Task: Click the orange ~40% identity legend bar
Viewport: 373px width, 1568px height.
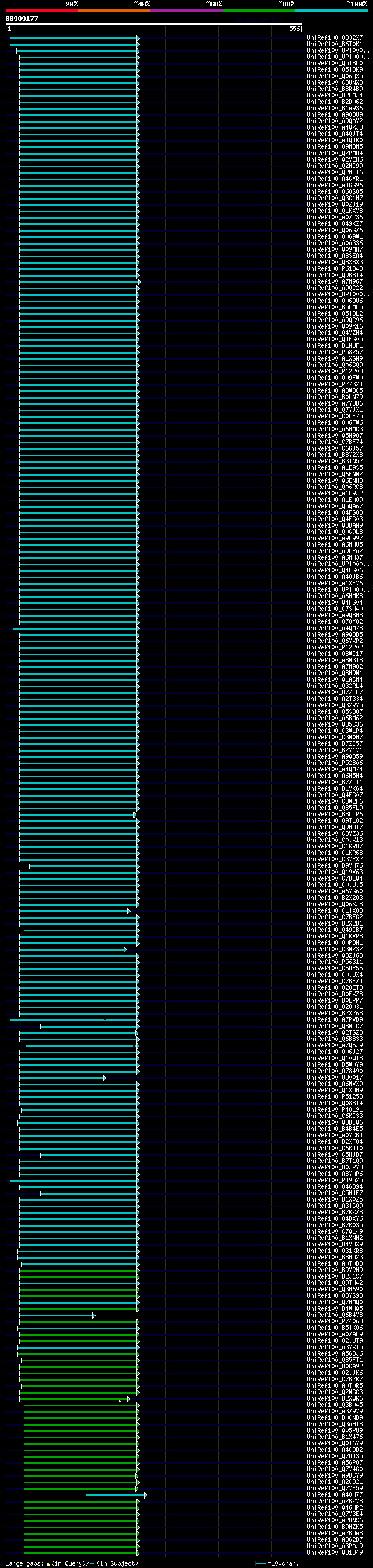Action: 114,11
